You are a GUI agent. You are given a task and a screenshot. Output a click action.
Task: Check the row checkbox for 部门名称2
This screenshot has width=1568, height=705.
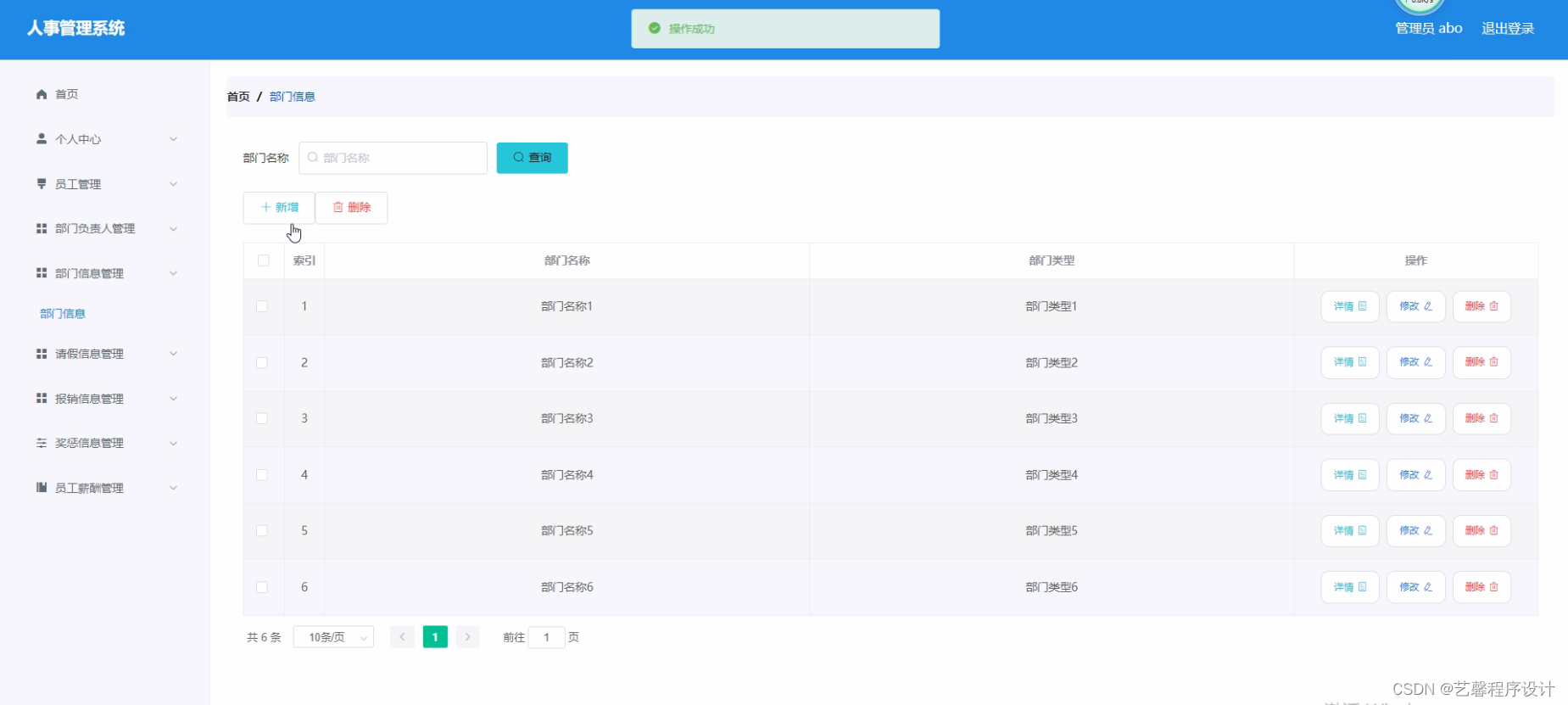262,362
